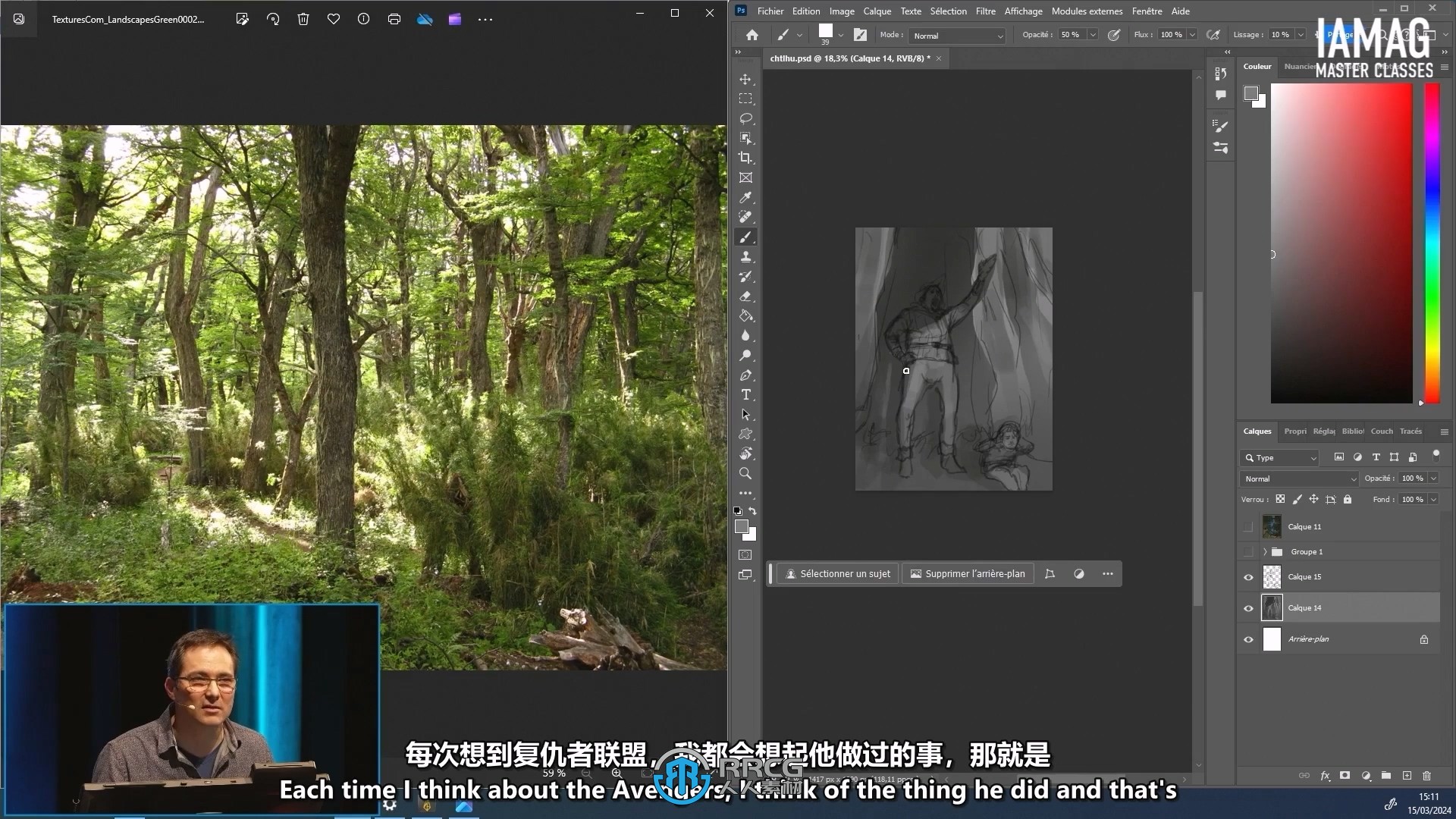Select the Paint Bucket tool

(x=745, y=316)
